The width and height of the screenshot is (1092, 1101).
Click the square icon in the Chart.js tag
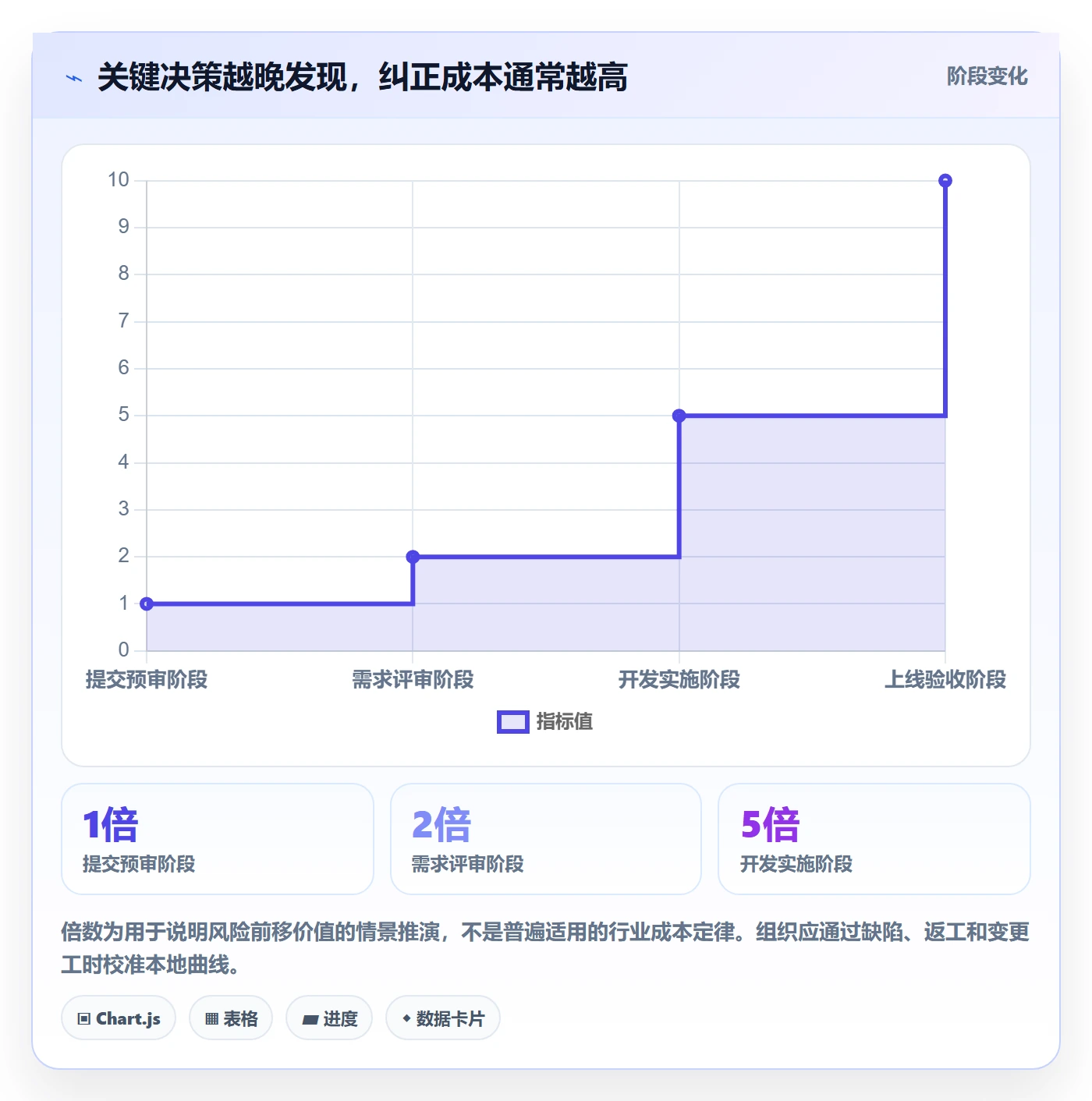pos(84,1019)
